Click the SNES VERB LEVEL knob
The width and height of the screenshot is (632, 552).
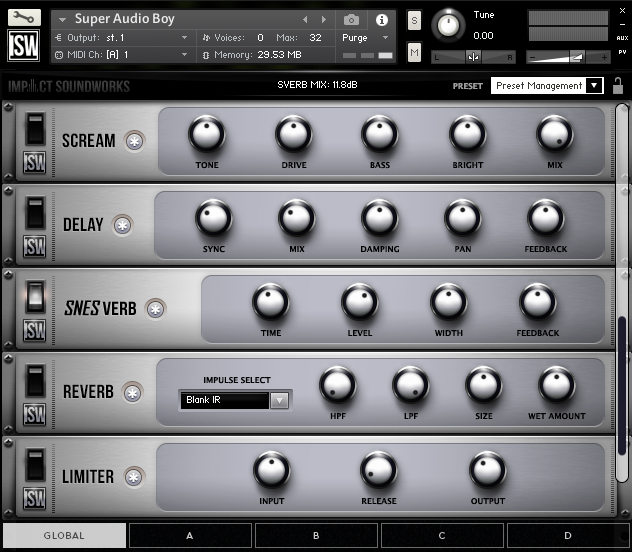pos(360,302)
